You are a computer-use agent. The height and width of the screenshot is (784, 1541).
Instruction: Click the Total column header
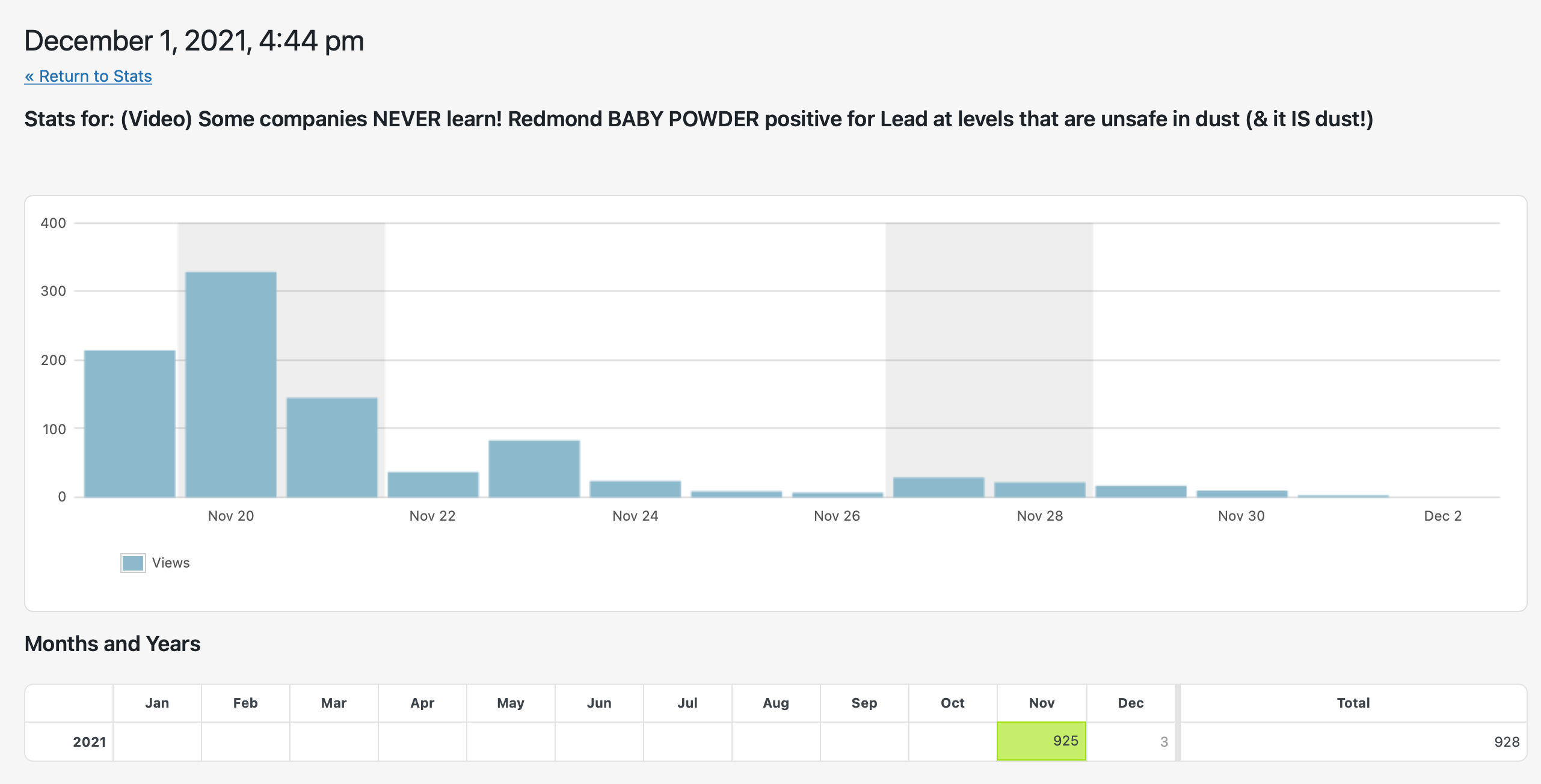click(x=1353, y=703)
